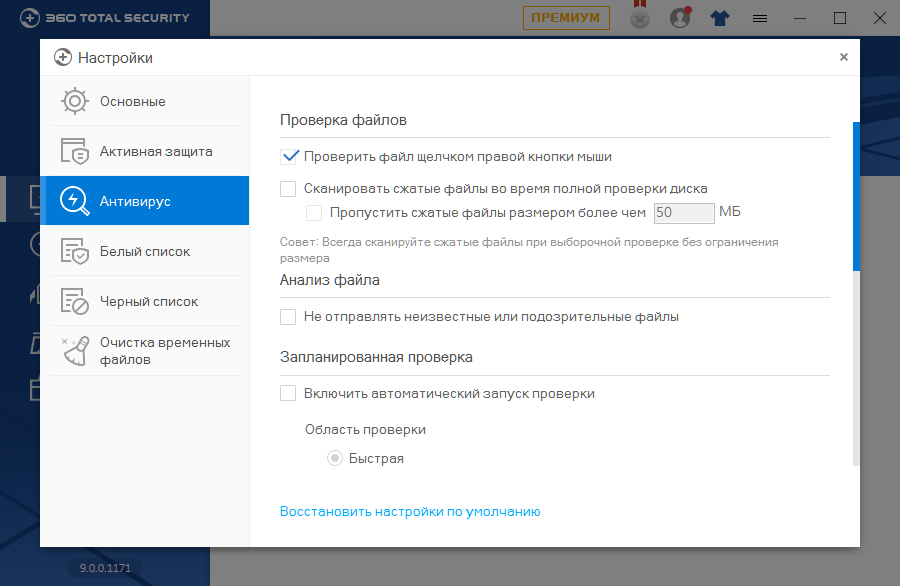The width and height of the screenshot is (900, 586).
Task: Click the Проверка файлов section heading
Action: (x=343, y=120)
